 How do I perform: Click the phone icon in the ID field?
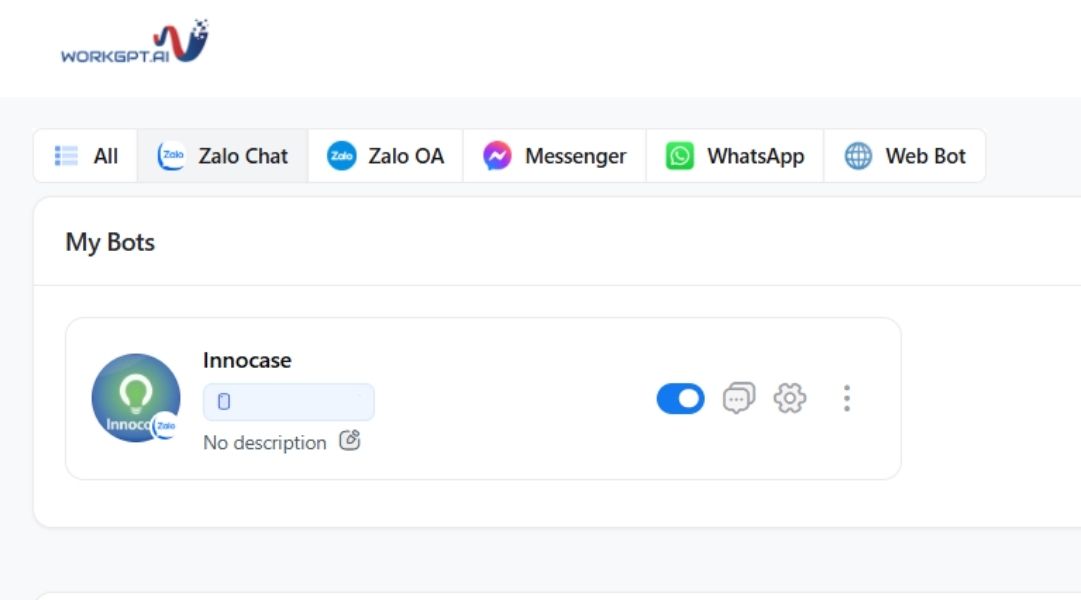click(x=224, y=402)
